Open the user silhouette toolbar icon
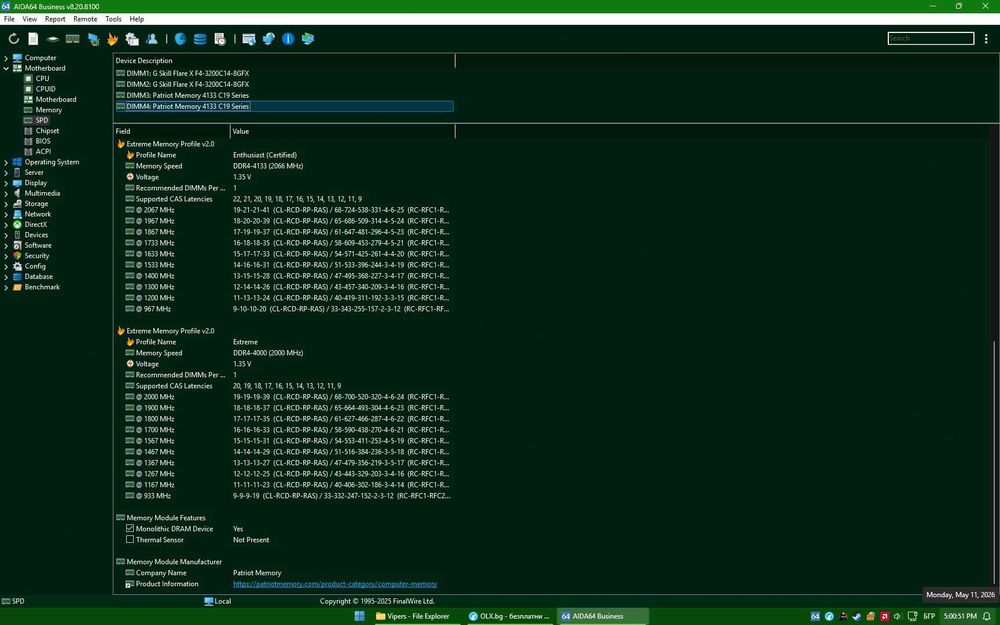Image resolution: width=1000 pixels, height=625 pixels. click(152, 39)
